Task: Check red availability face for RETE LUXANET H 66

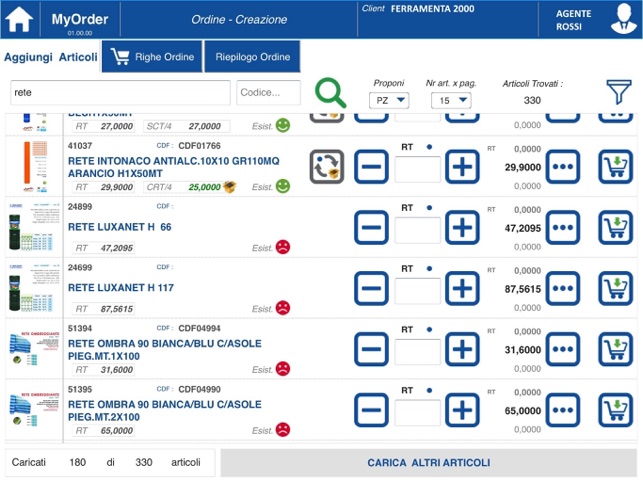Action: pos(283,247)
